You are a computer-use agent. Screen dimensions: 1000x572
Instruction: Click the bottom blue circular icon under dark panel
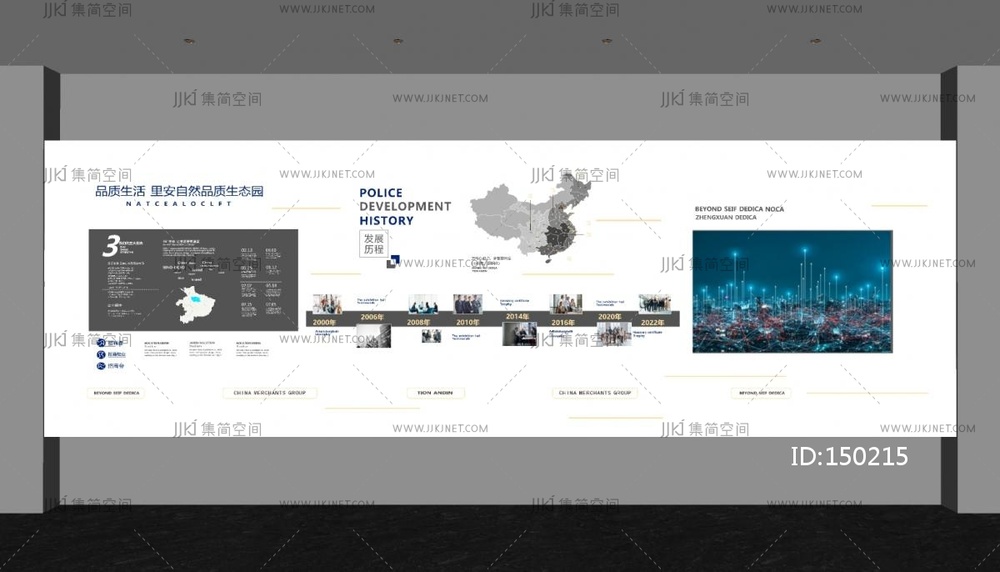(x=101, y=366)
